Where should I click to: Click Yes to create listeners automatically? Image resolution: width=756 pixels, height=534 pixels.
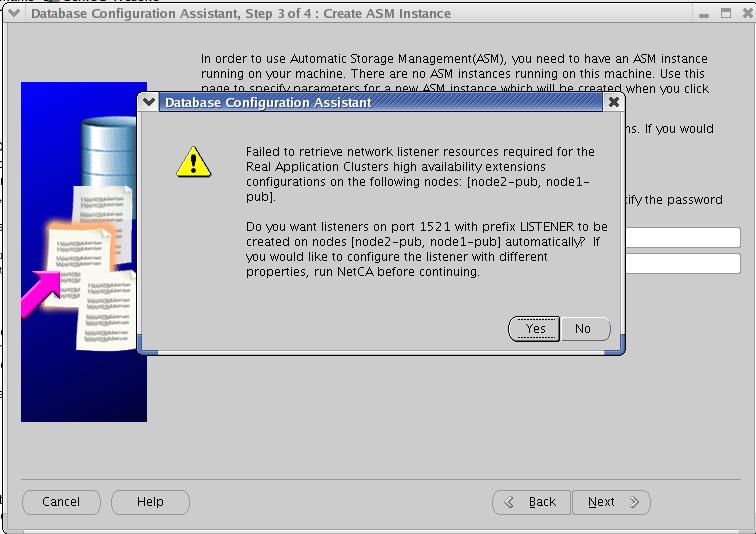point(534,329)
